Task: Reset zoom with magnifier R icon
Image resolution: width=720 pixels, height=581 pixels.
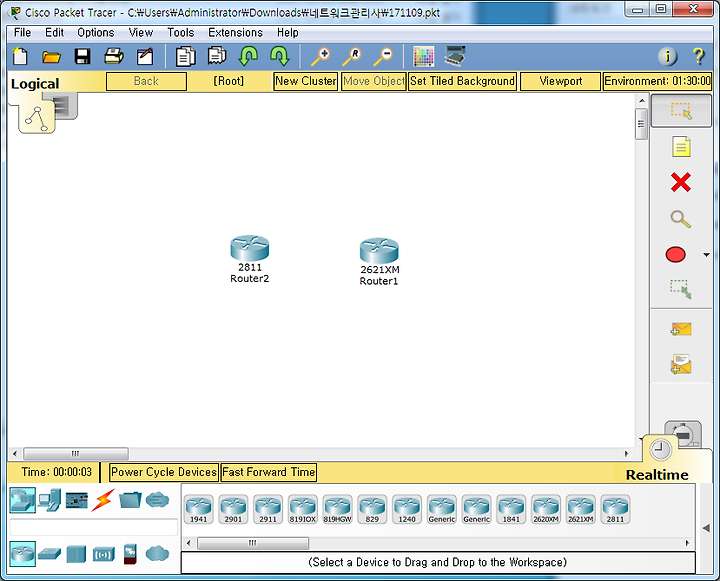Action: point(352,57)
